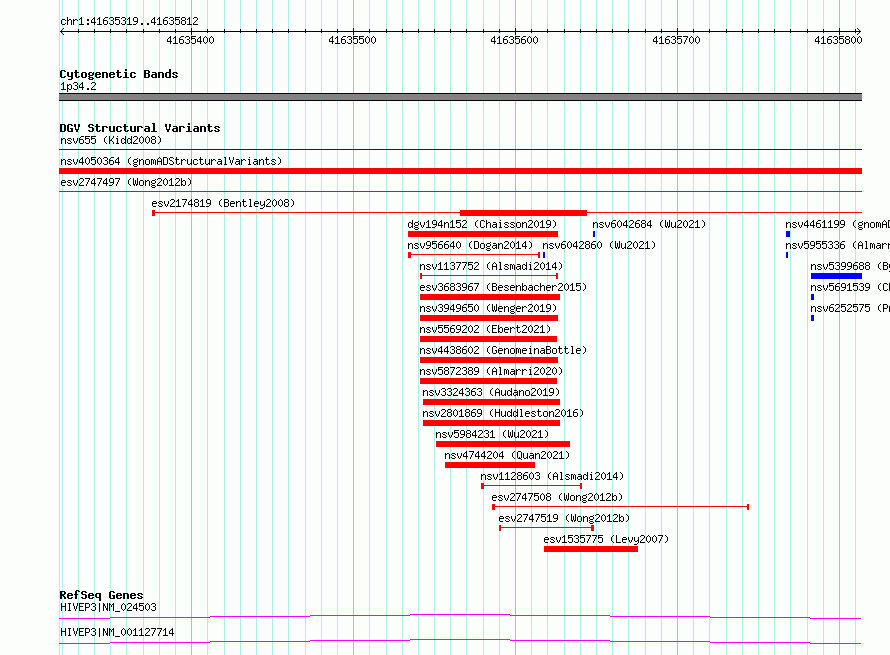This screenshot has width=890, height=655.
Task: Select the dgv194n152 (Chaisson2019) variant bar
Action: (x=482, y=234)
